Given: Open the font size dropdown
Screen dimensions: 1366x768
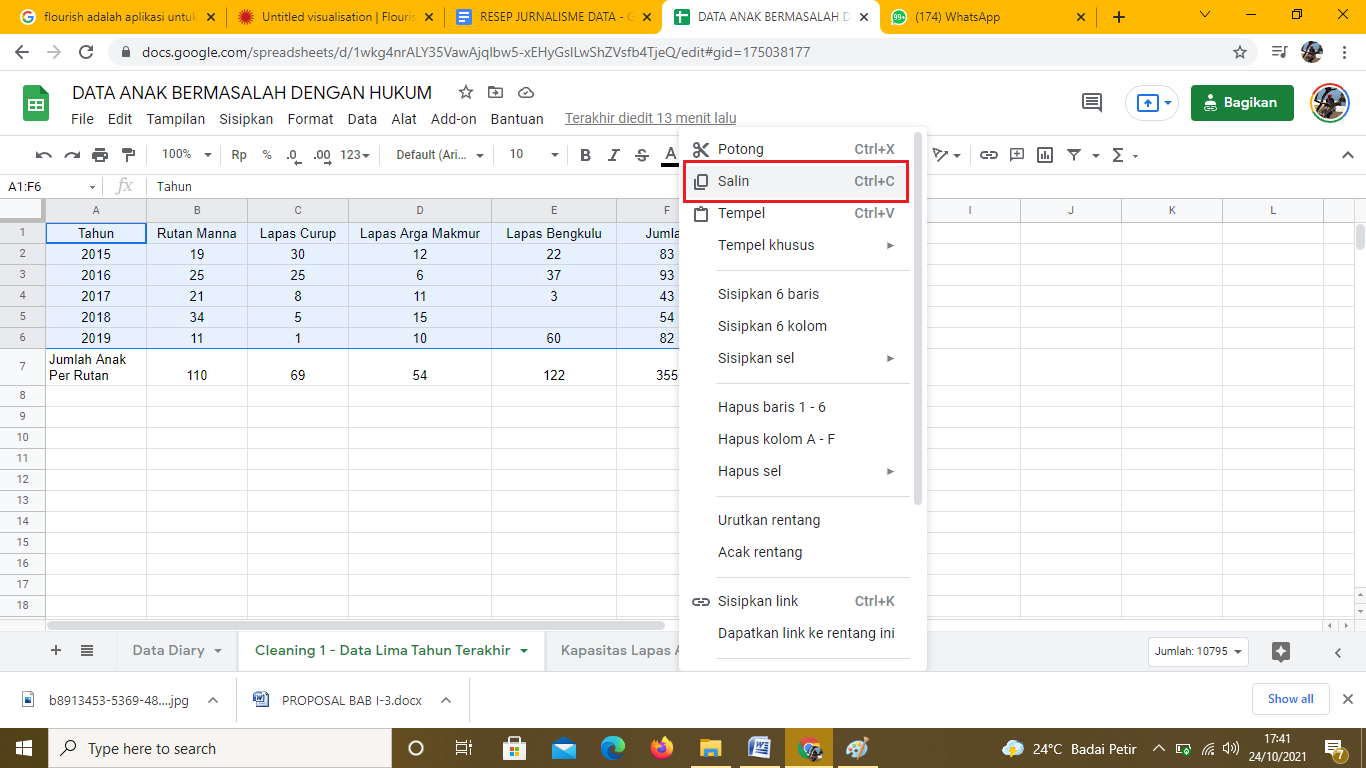Looking at the screenshot, I should [x=533, y=155].
